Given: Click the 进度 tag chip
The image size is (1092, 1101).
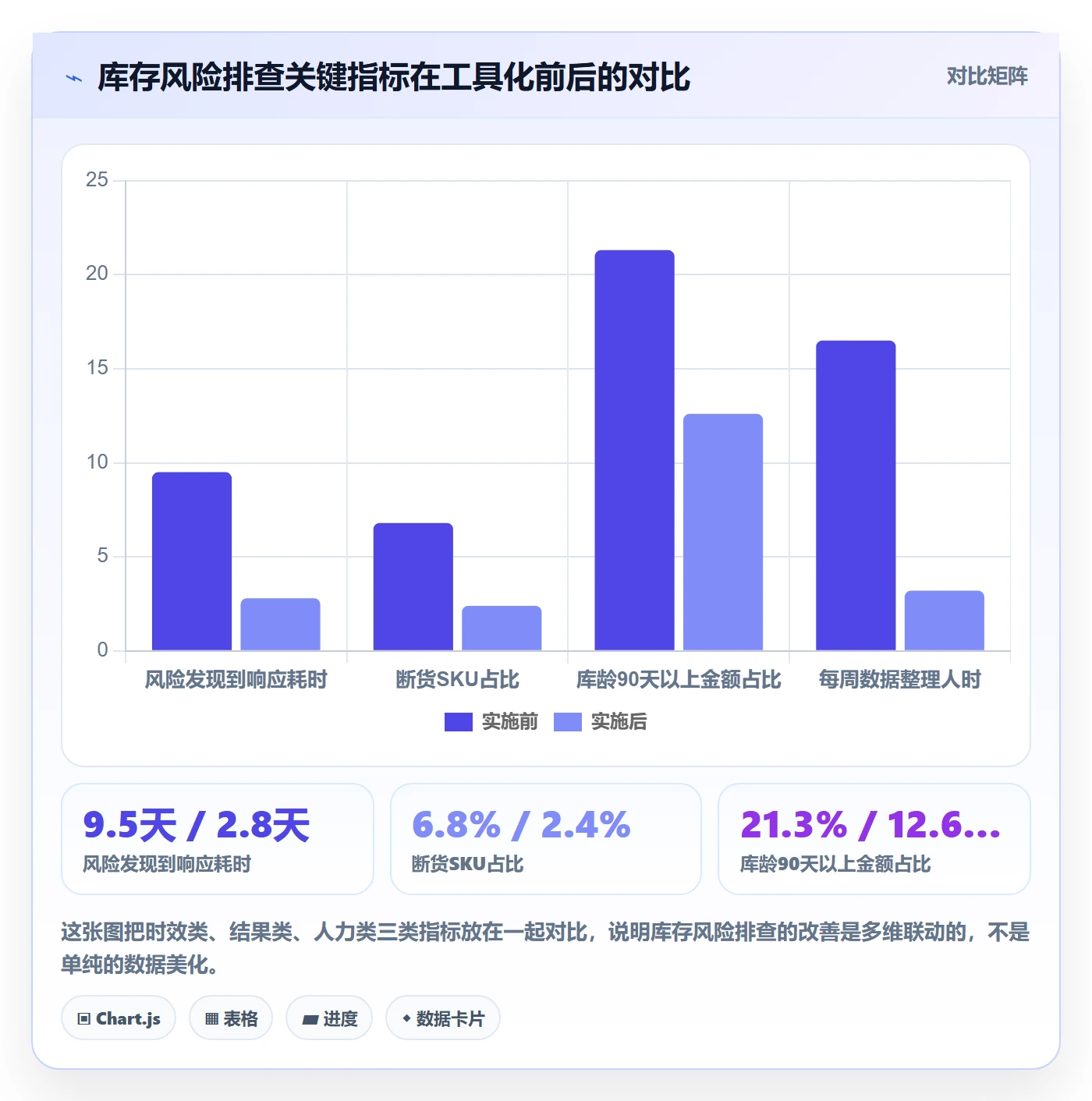Looking at the screenshot, I should pos(329,1018).
